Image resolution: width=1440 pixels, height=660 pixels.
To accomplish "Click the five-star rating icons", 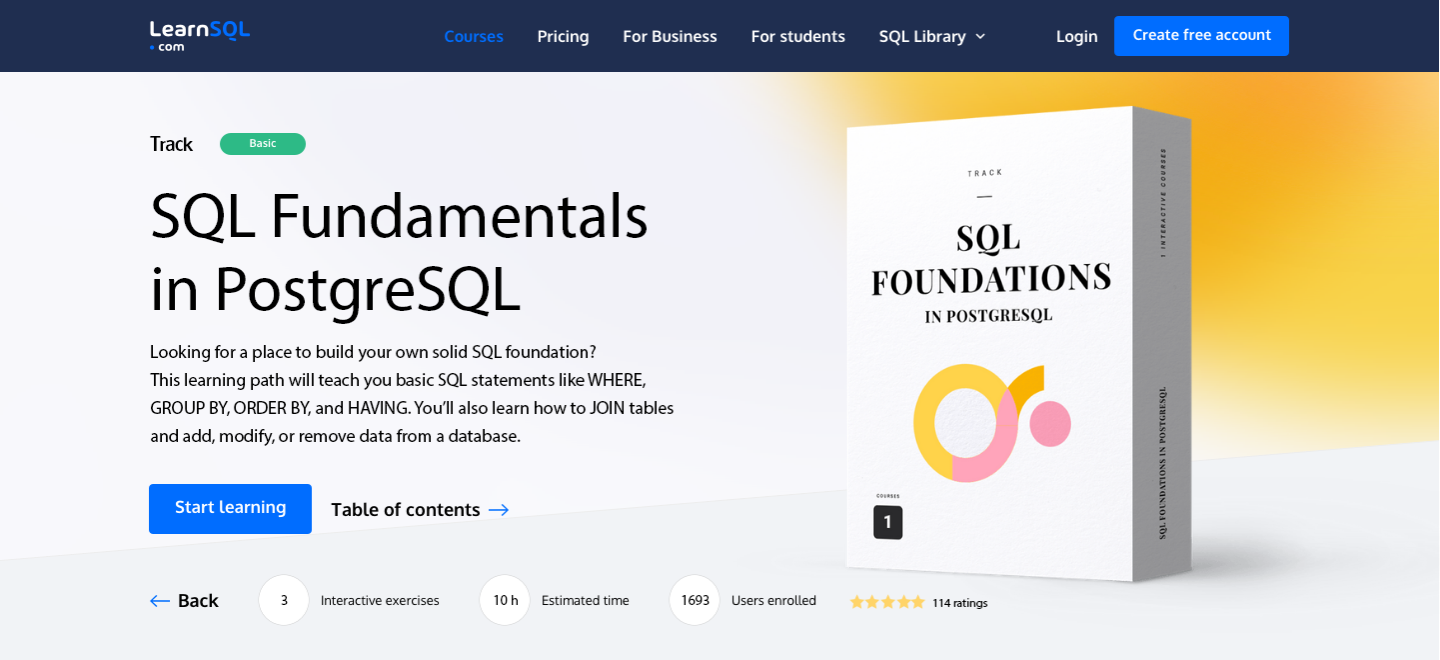I will point(887,602).
